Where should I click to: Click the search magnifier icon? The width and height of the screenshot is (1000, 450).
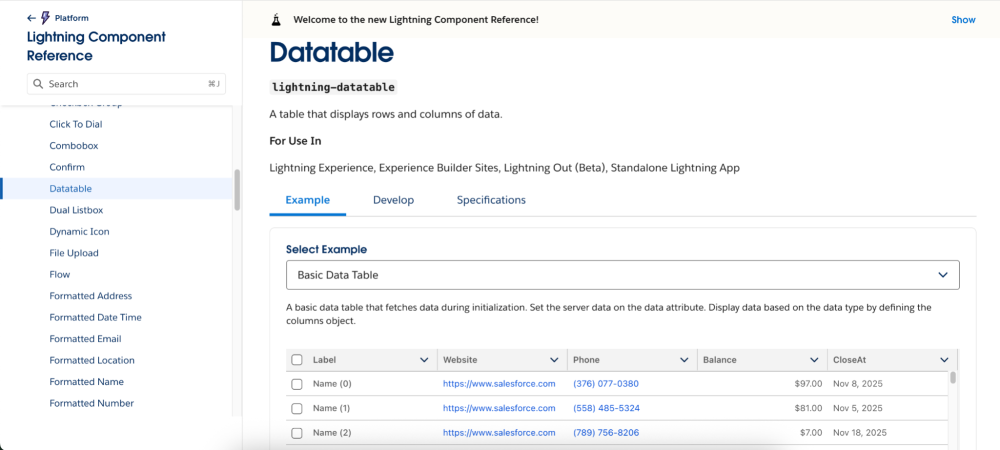point(38,83)
